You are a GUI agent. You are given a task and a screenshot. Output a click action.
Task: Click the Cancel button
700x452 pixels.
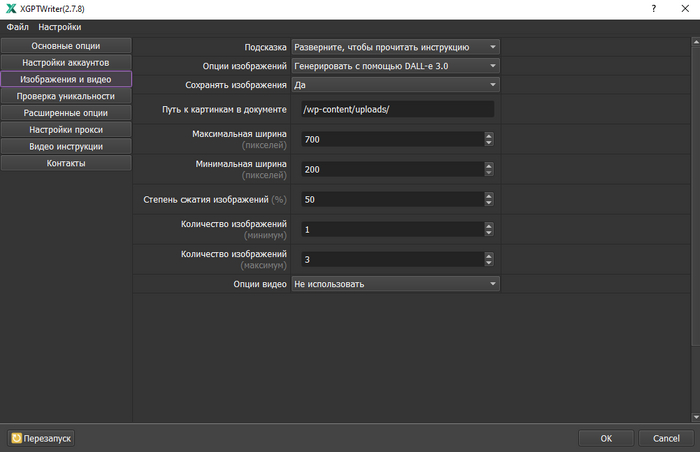coord(666,438)
